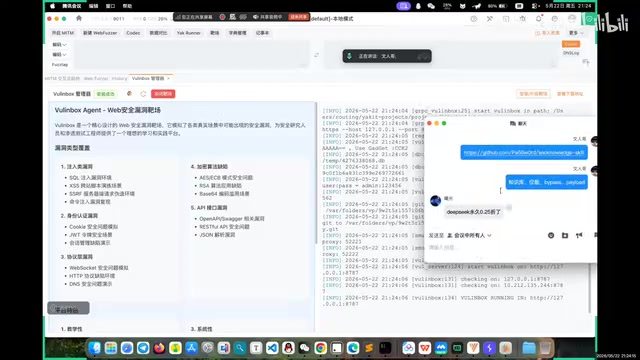Image resolution: width=640 pixels, height=360 pixels.
Task: Click the orange Codec button on right
Action: pyautogui.click(x=571, y=44)
